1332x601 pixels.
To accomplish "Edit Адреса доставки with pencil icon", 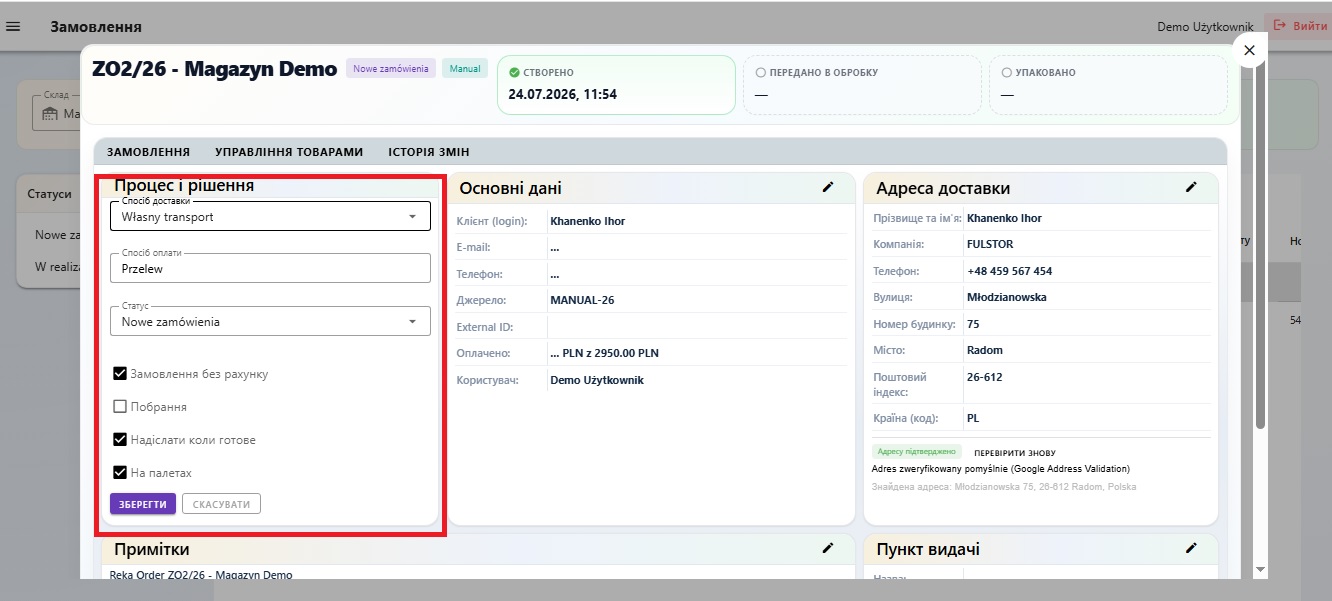I will [1191, 187].
